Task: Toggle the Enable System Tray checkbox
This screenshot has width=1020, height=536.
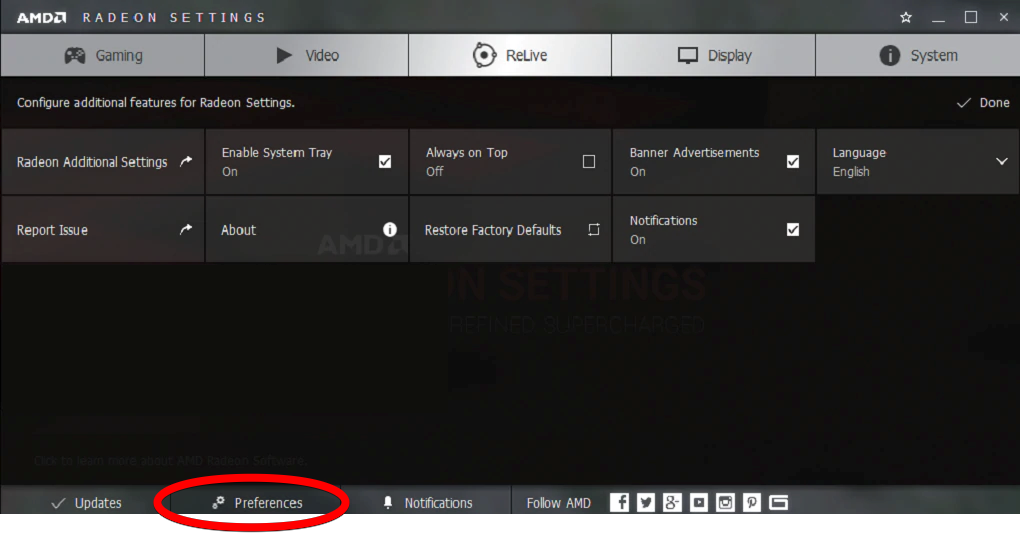Action: [x=385, y=161]
